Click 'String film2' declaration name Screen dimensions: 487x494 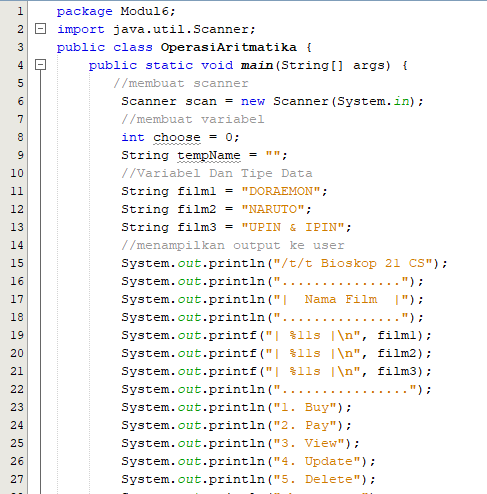point(197,209)
